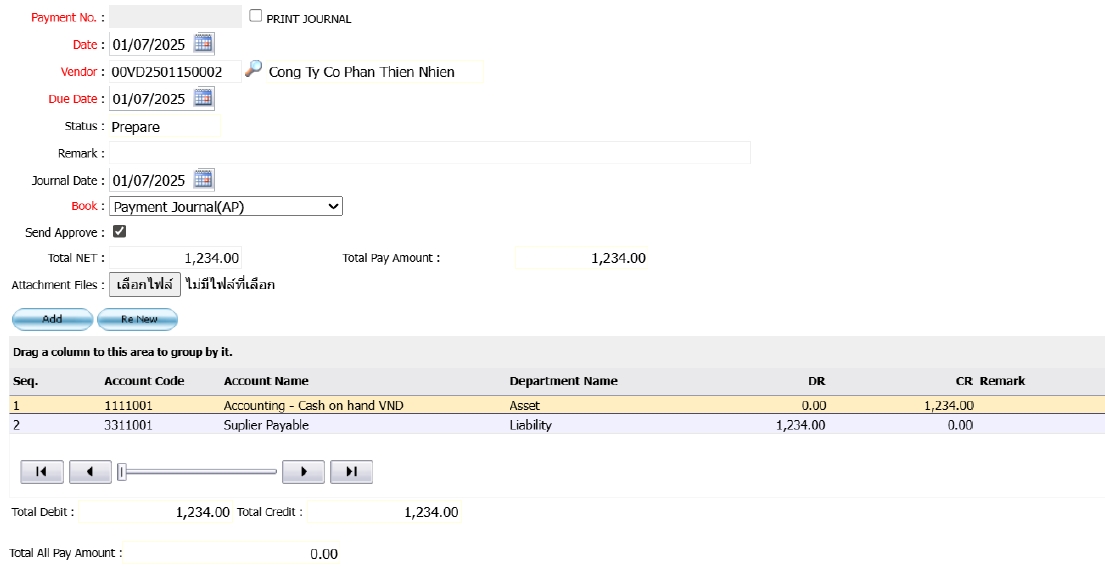
Task: Go to the previous page arrow
Action: pyautogui.click(x=90, y=471)
